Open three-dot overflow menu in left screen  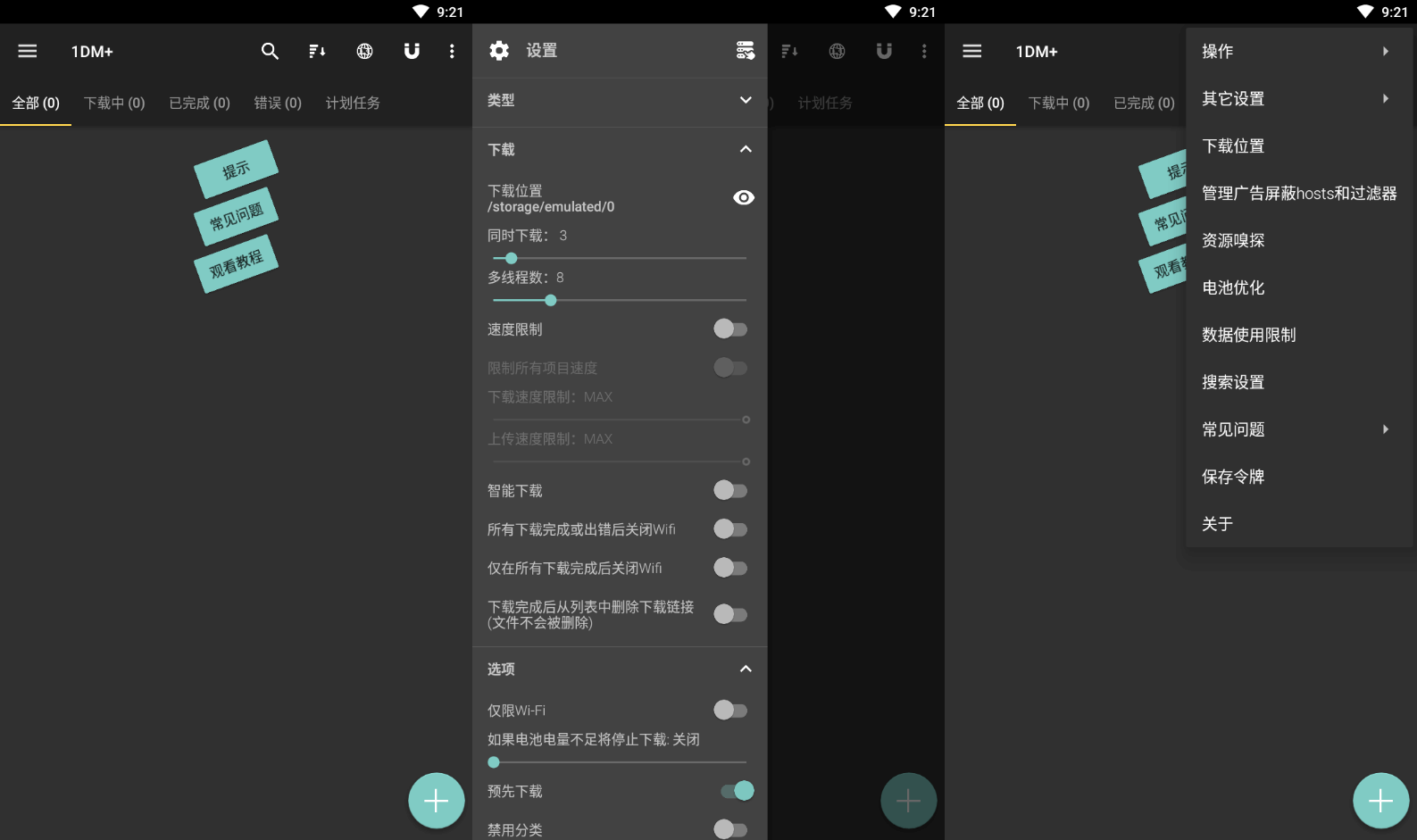452,51
